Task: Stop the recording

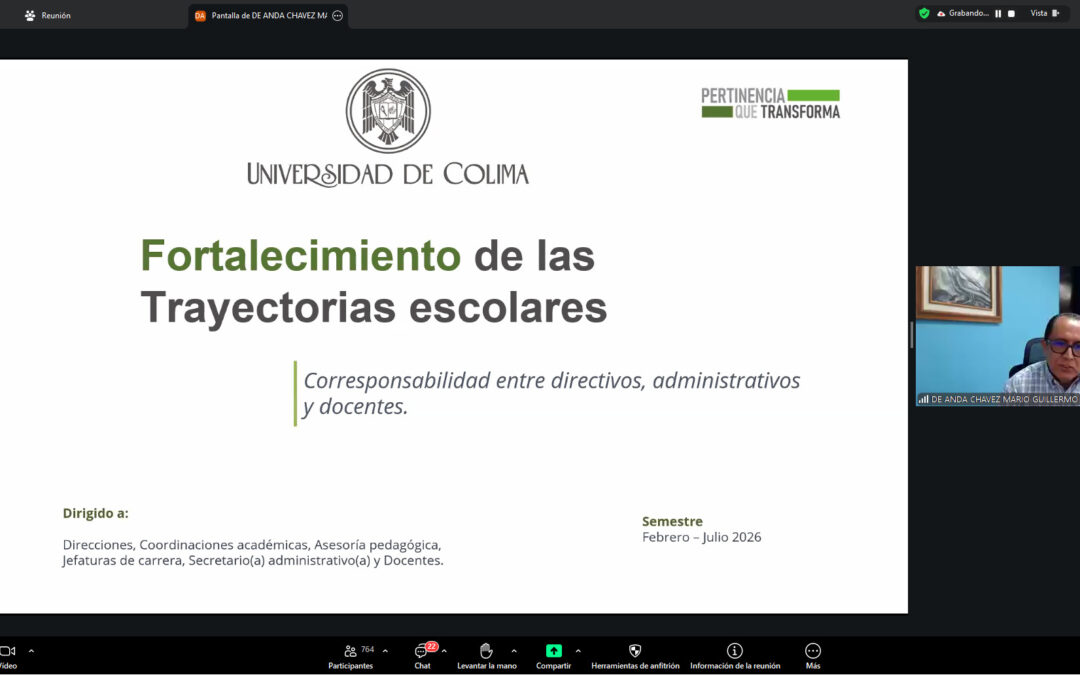Action: (x=1011, y=14)
